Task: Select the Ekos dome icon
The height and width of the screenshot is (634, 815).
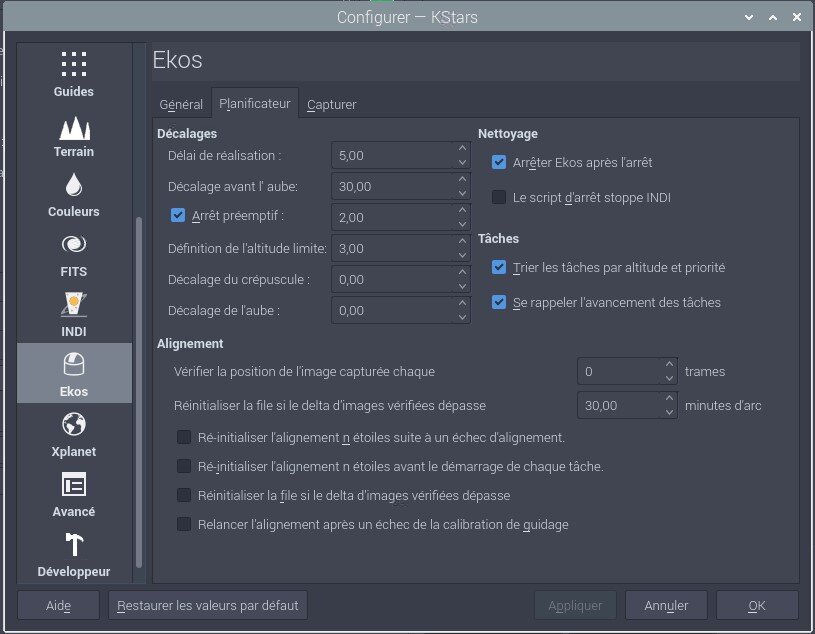Action: pyautogui.click(x=74, y=364)
